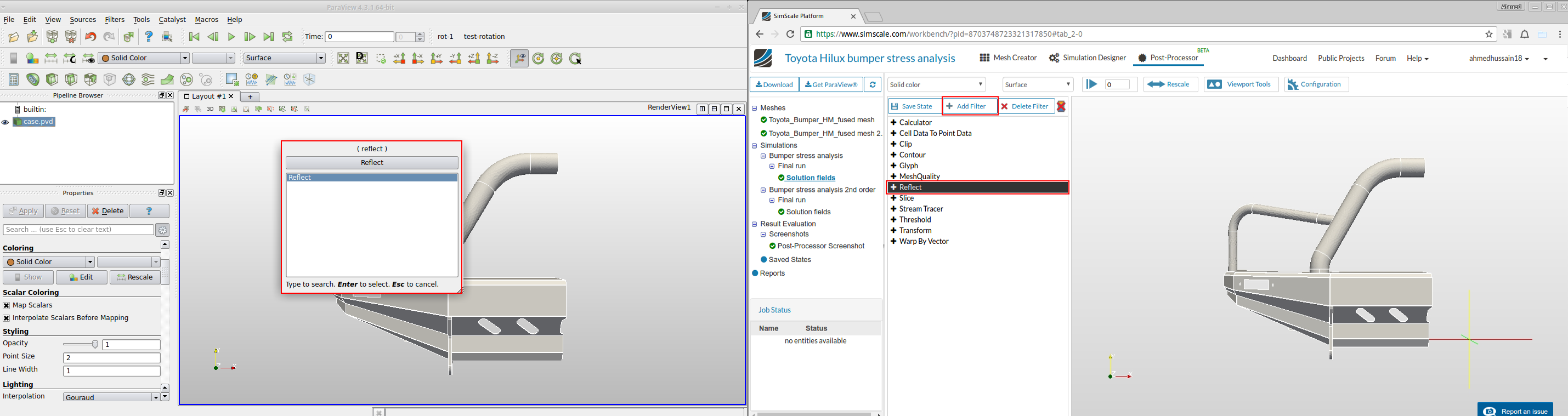This screenshot has height=416, width=1568.
Task: Reload the SimScale browser page
Action: [x=790, y=35]
